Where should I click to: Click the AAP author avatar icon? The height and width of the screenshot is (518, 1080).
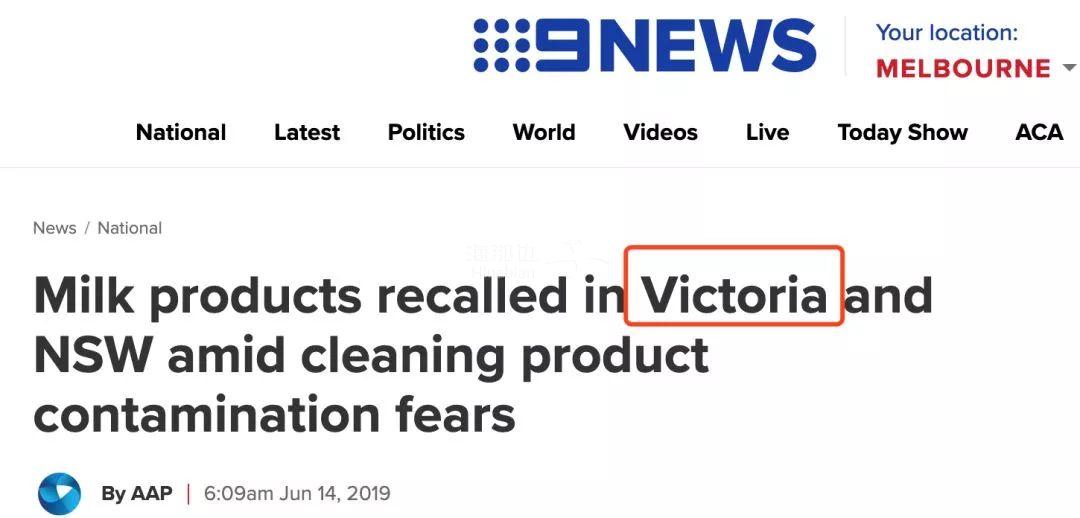click(x=59, y=493)
